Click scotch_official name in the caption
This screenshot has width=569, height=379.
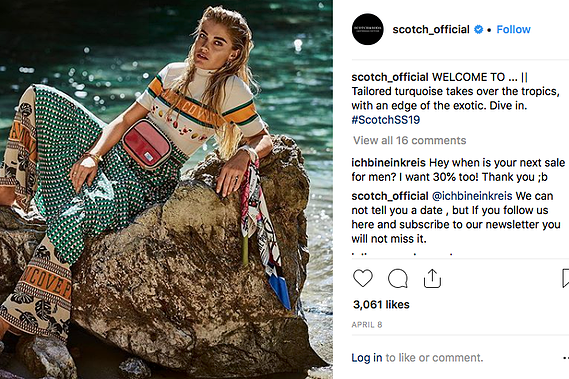[x=390, y=77]
